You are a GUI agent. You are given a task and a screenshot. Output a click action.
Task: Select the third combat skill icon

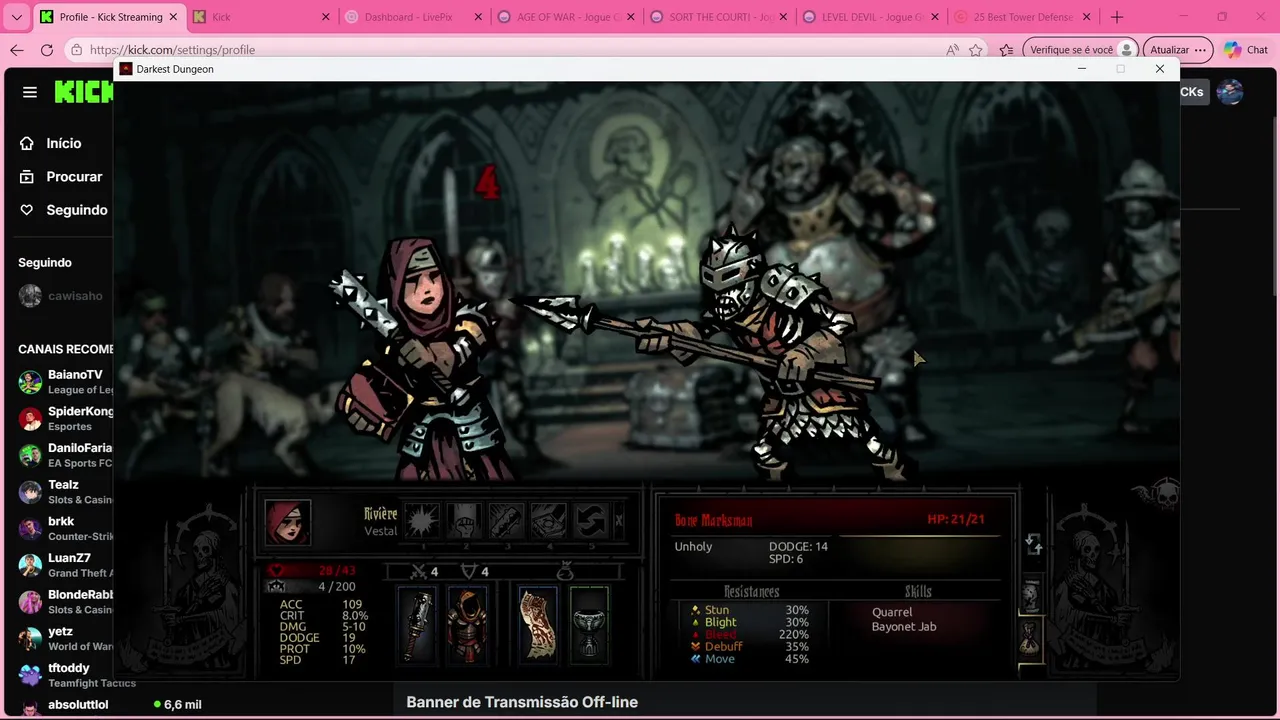pos(507,521)
